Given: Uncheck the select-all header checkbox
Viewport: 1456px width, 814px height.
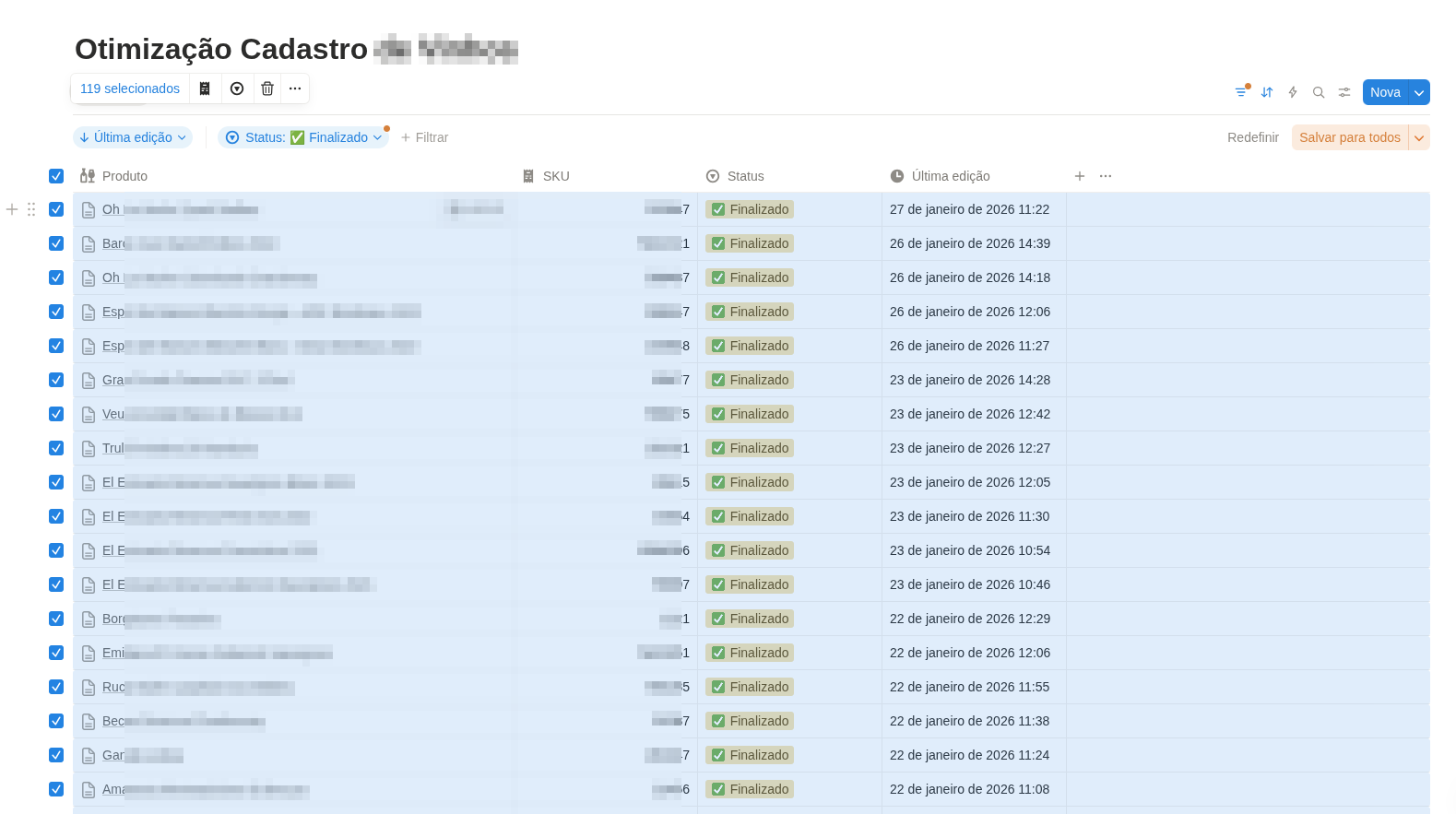Looking at the screenshot, I should 56,175.
